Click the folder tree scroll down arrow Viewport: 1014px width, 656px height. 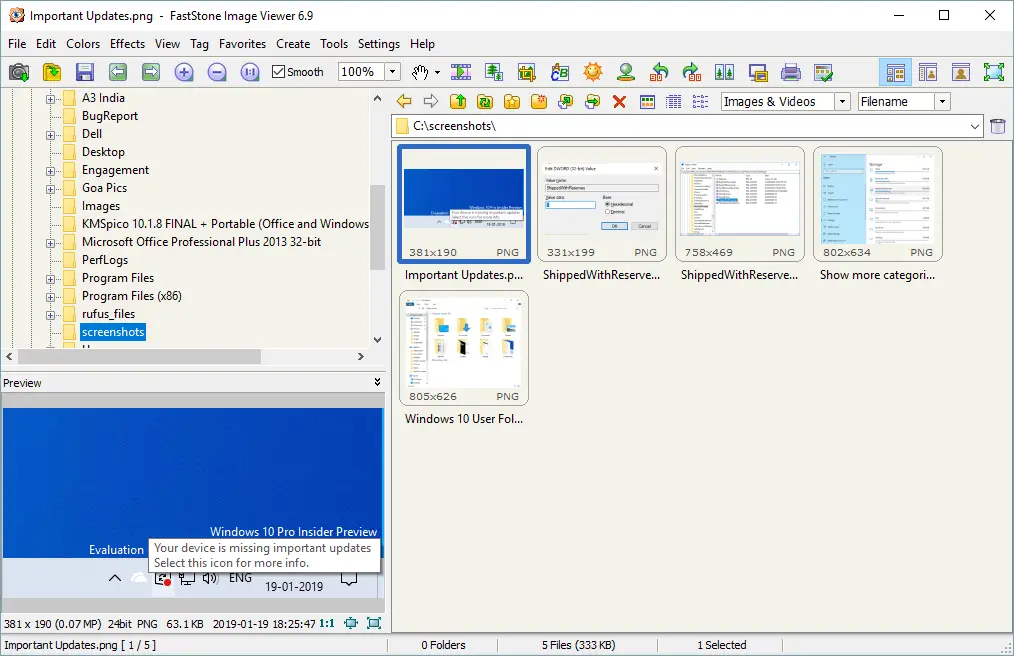378,340
